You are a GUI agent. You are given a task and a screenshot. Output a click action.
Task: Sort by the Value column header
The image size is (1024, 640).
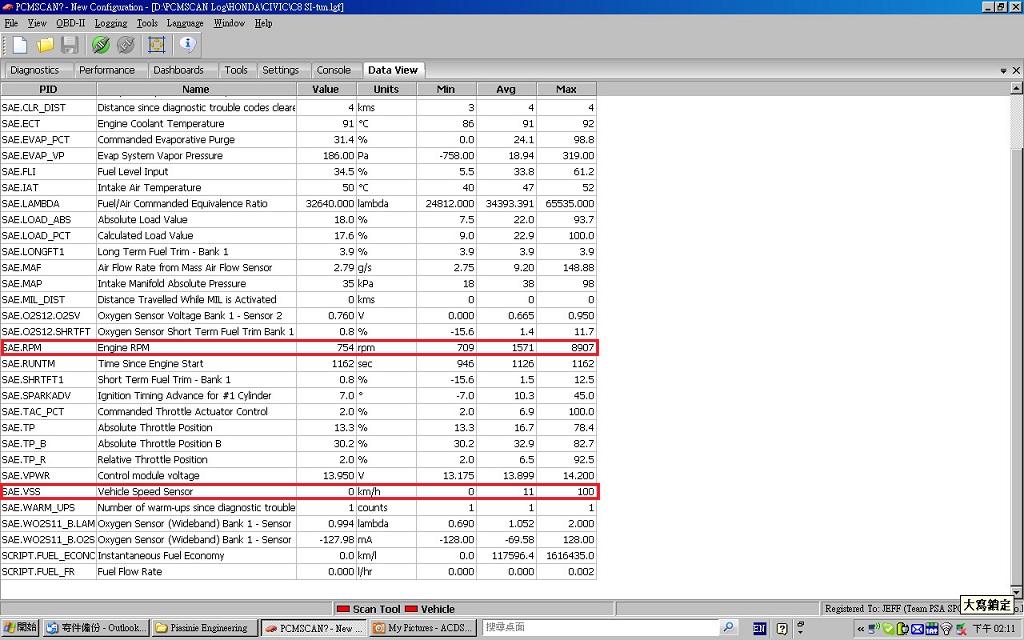[326, 89]
